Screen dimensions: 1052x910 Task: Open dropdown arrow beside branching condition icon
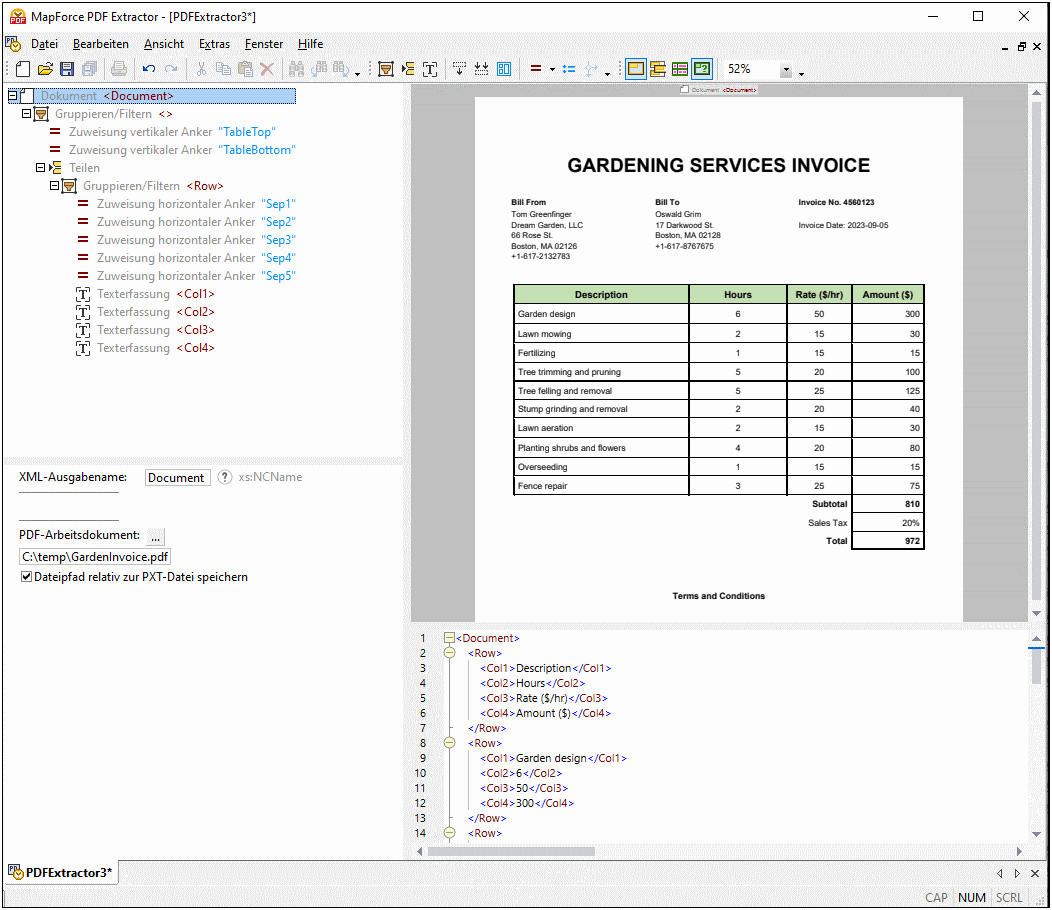click(x=607, y=74)
